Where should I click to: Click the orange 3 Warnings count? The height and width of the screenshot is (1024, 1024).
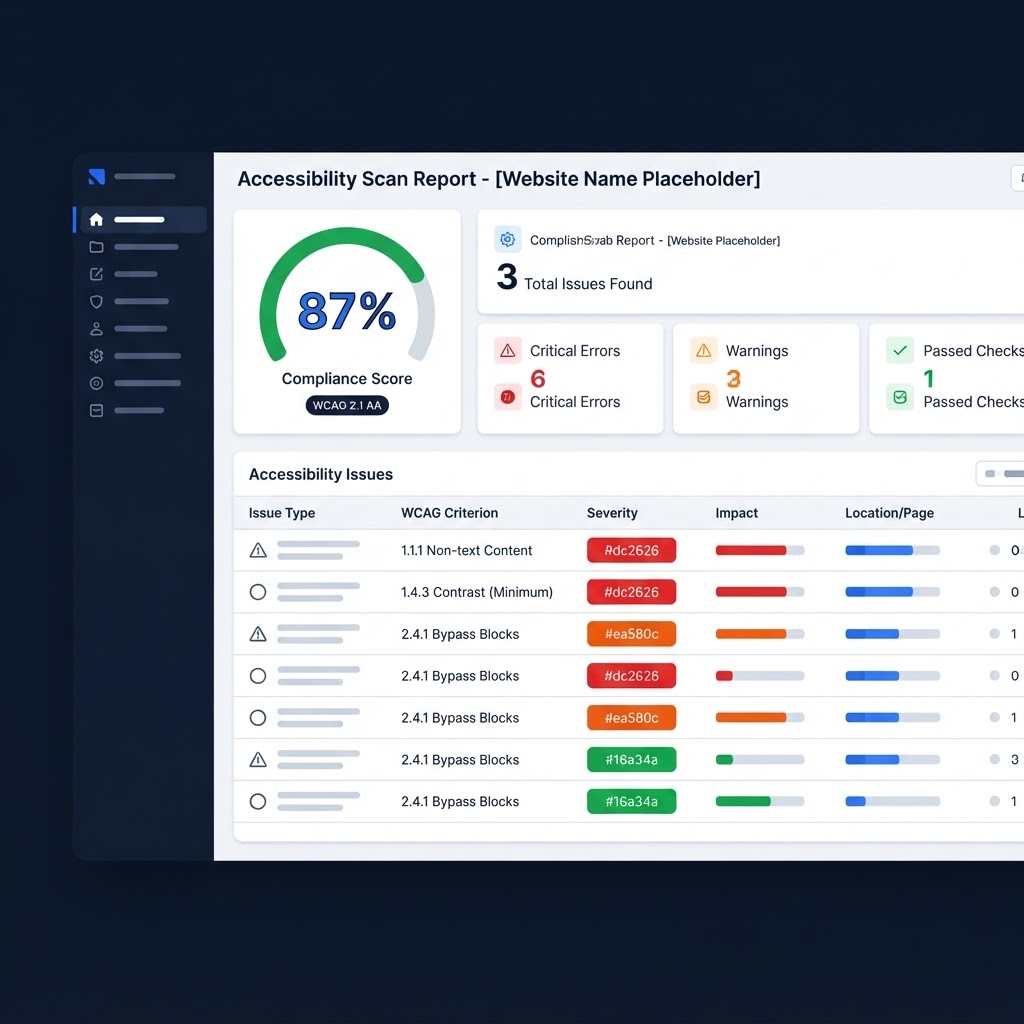[x=733, y=378]
